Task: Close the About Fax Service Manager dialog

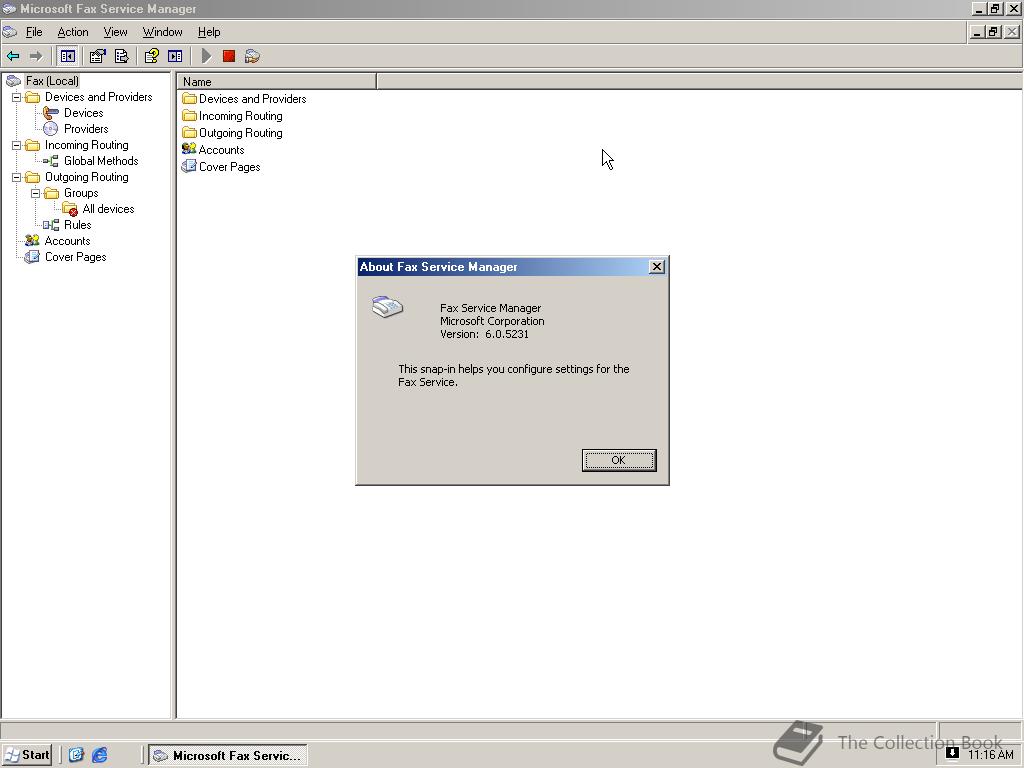Action: click(657, 266)
